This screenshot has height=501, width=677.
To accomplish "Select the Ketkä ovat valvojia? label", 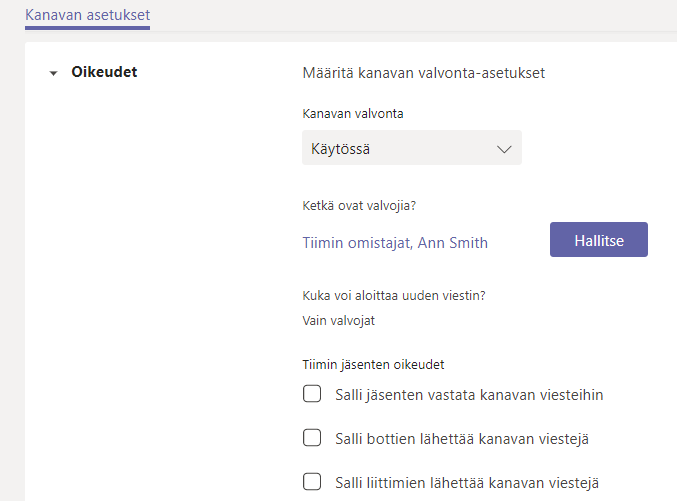I will pyautogui.click(x=359, y=206).
